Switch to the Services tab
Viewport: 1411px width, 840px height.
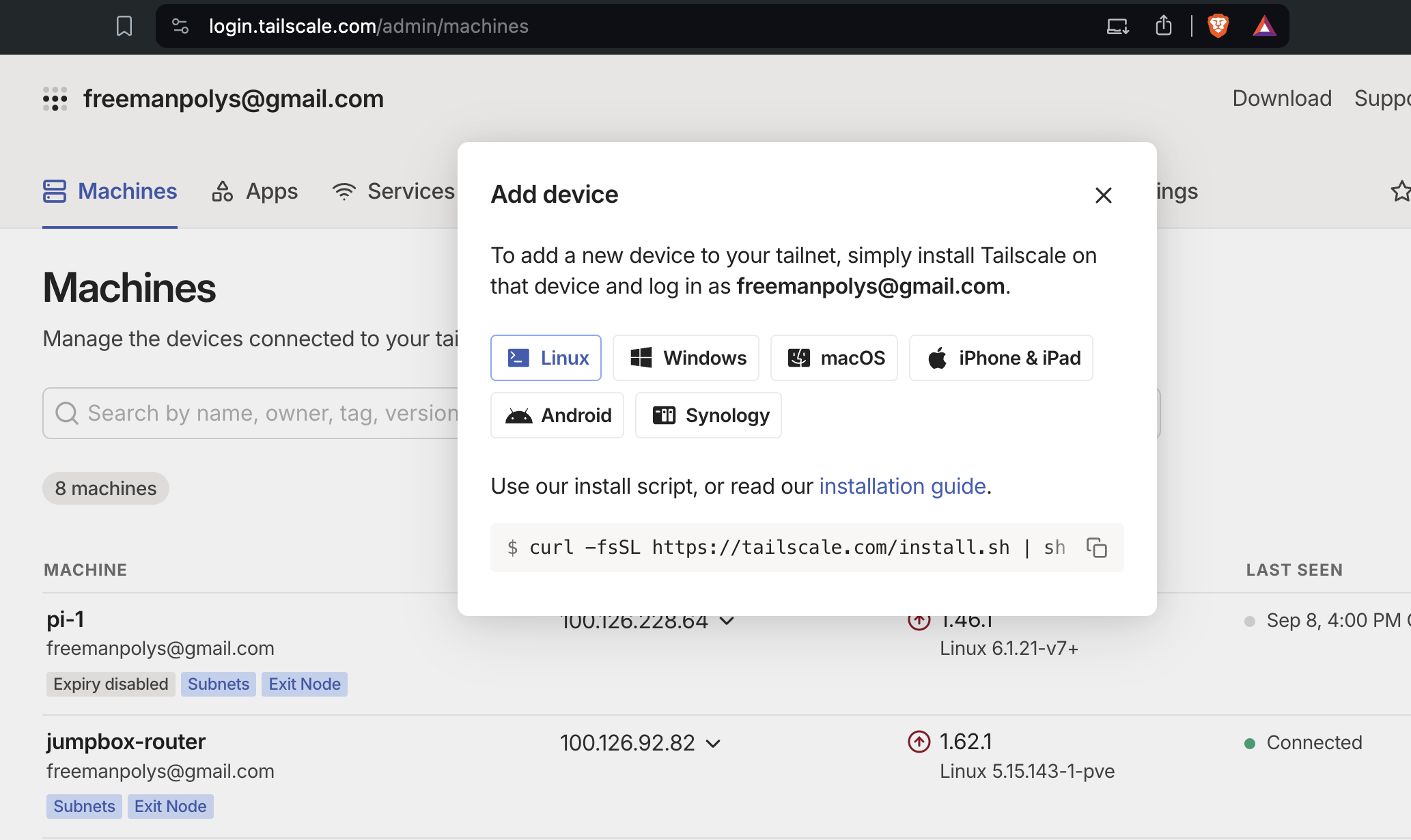pos(393,191)
